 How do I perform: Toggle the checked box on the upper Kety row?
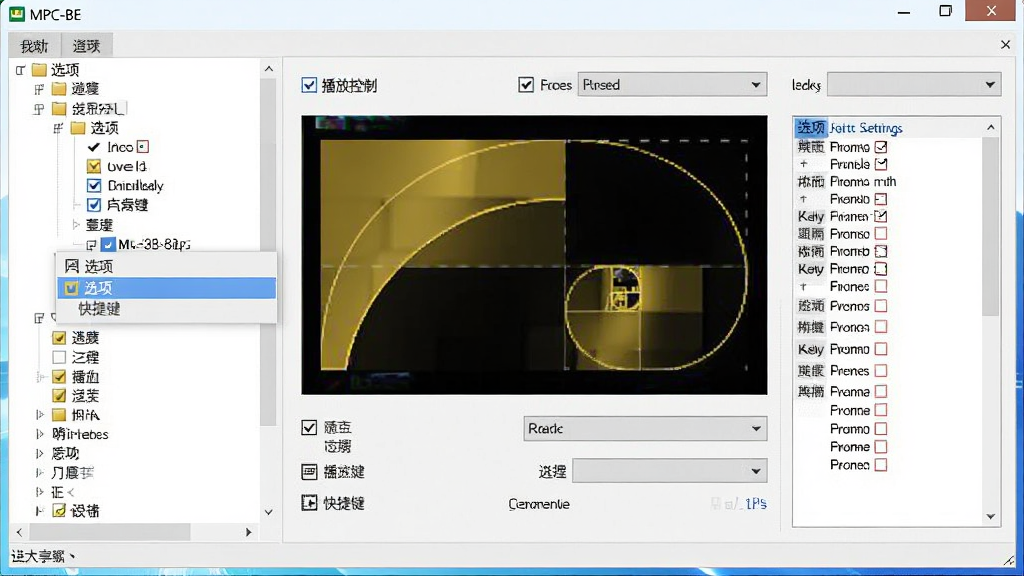881,216
